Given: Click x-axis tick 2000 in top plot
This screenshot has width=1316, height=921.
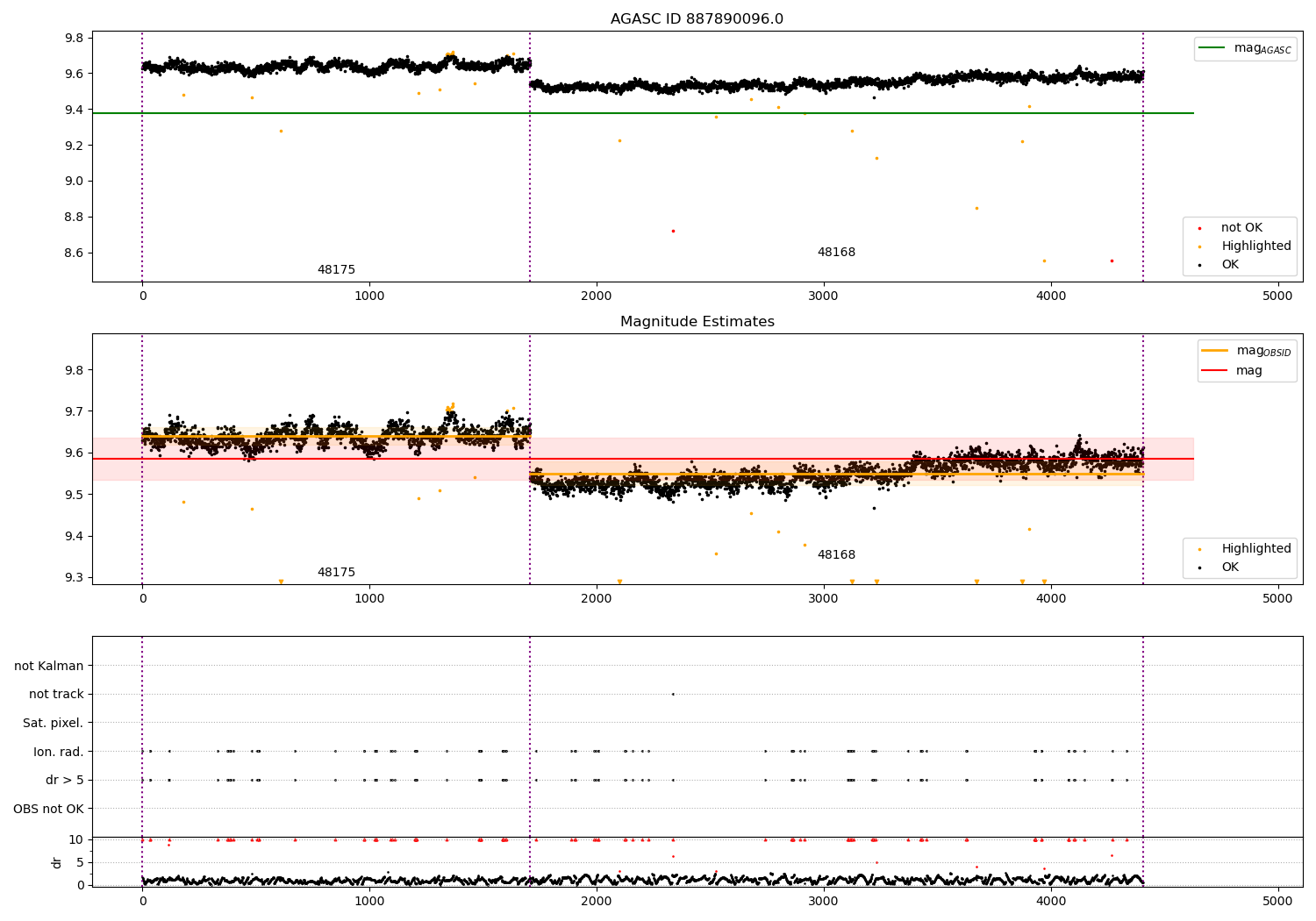Looking at the screenshot, I should tap(597, 296).
